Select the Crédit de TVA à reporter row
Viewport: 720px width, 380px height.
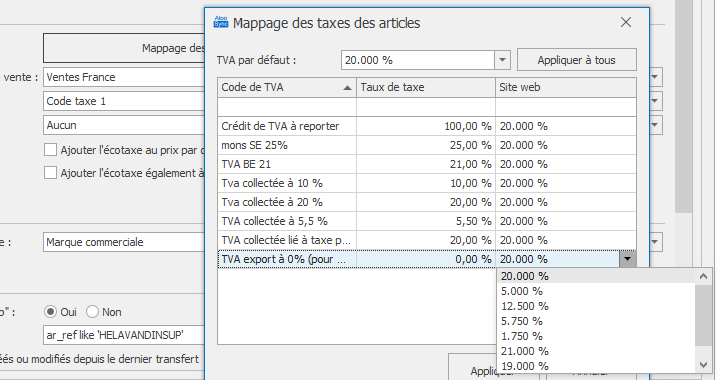(x=427, y=126)
